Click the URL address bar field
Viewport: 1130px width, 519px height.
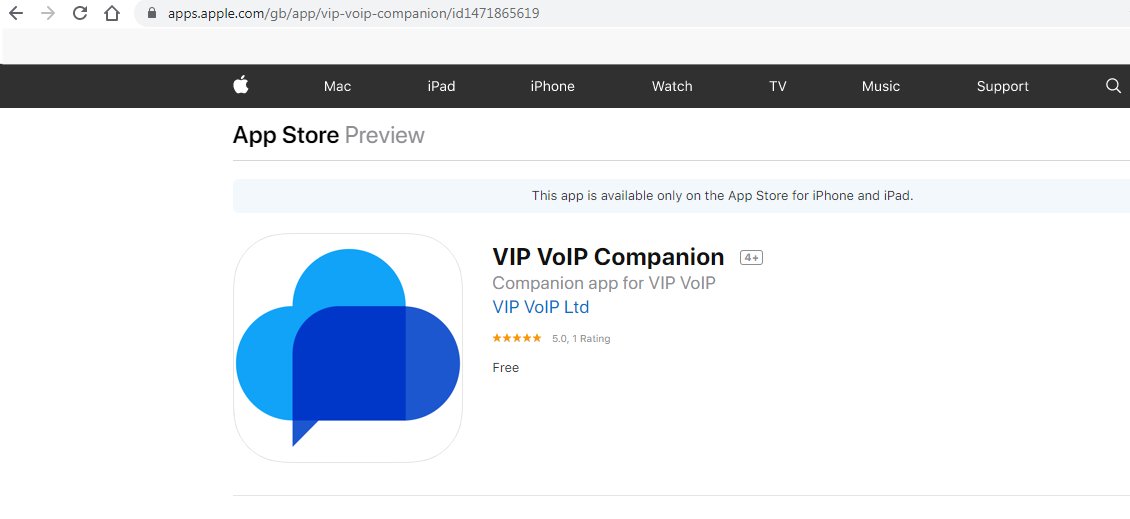[634, 13]
